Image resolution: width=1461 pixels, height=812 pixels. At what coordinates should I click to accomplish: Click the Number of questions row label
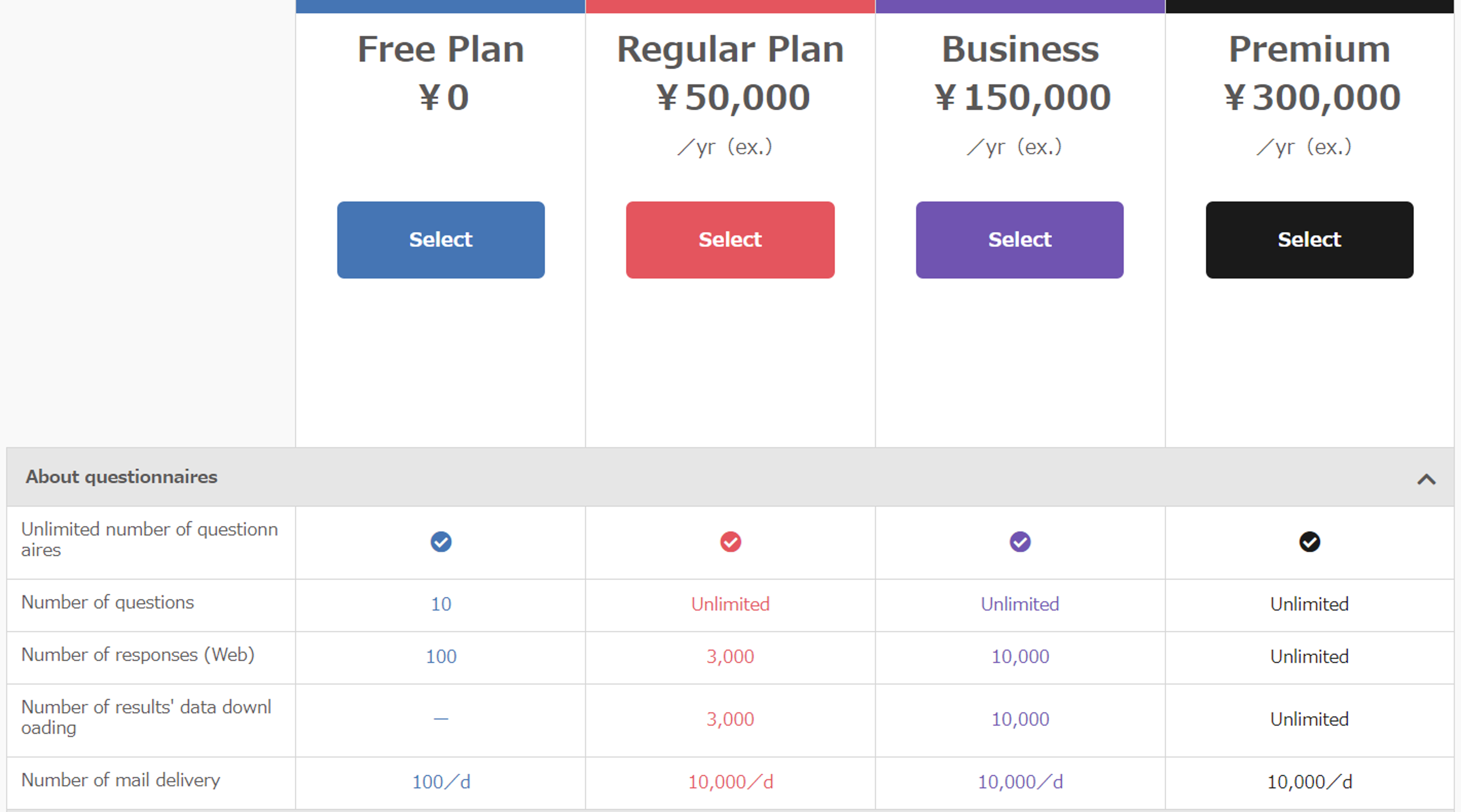coord(108,602)
